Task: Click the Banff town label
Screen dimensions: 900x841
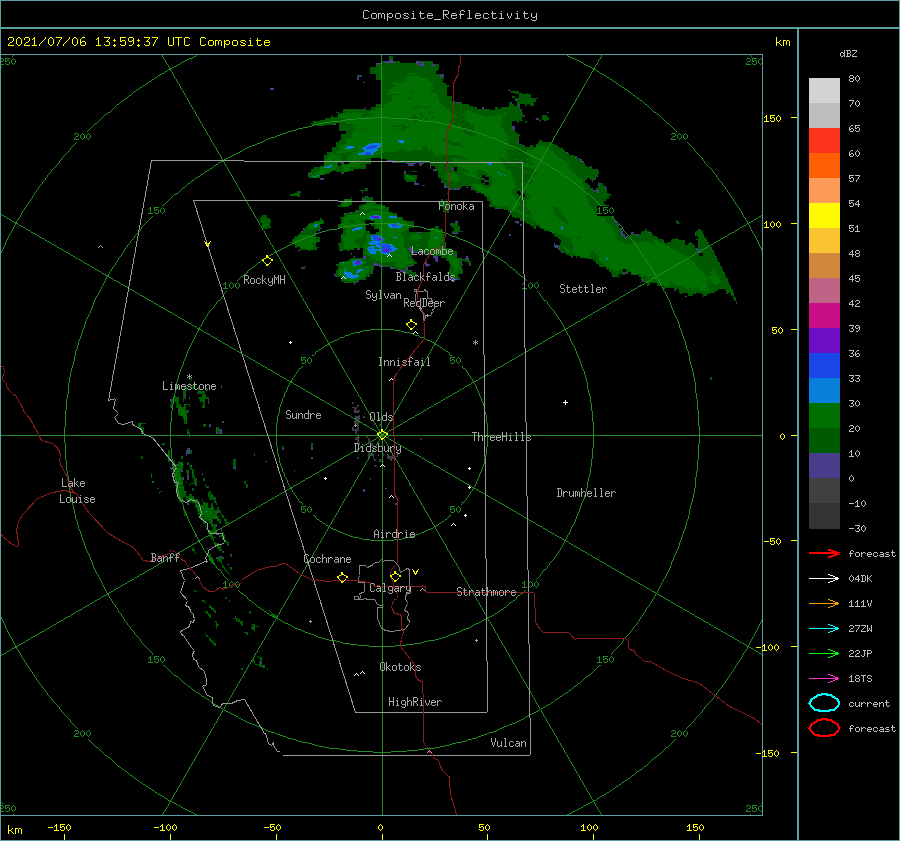Action: [x=165, y=558]
